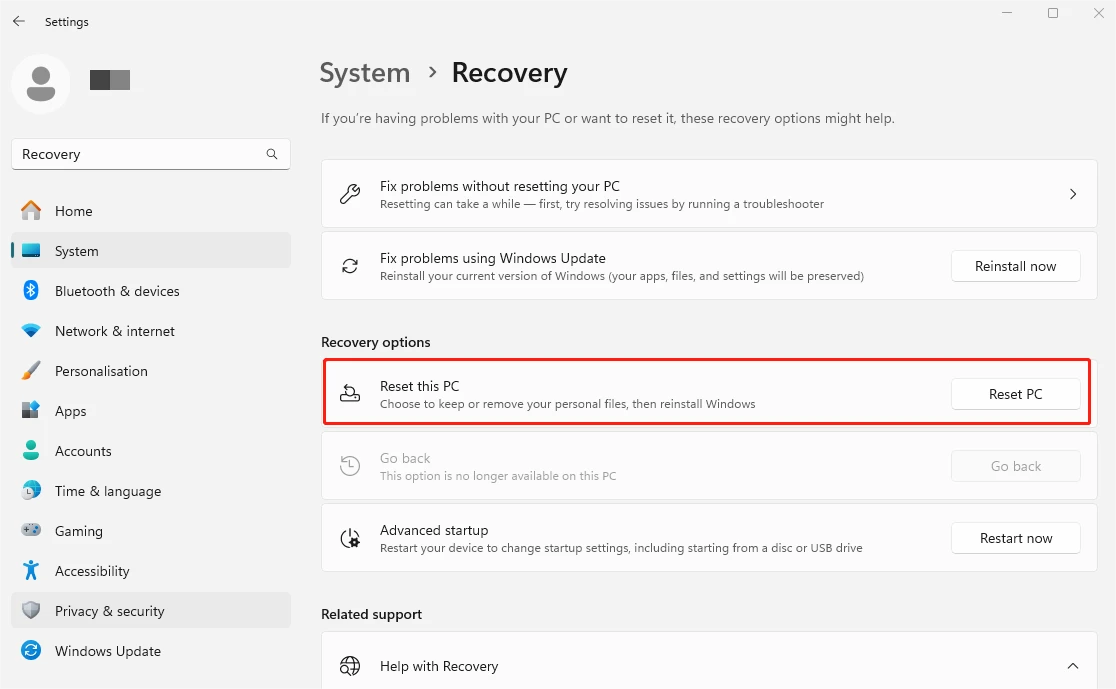Image resolution: width=1116 pixels, height=689 pixels.
Task: Click the Accessibility figure icon
Action: pyautogui.click(x=31, y=570)
